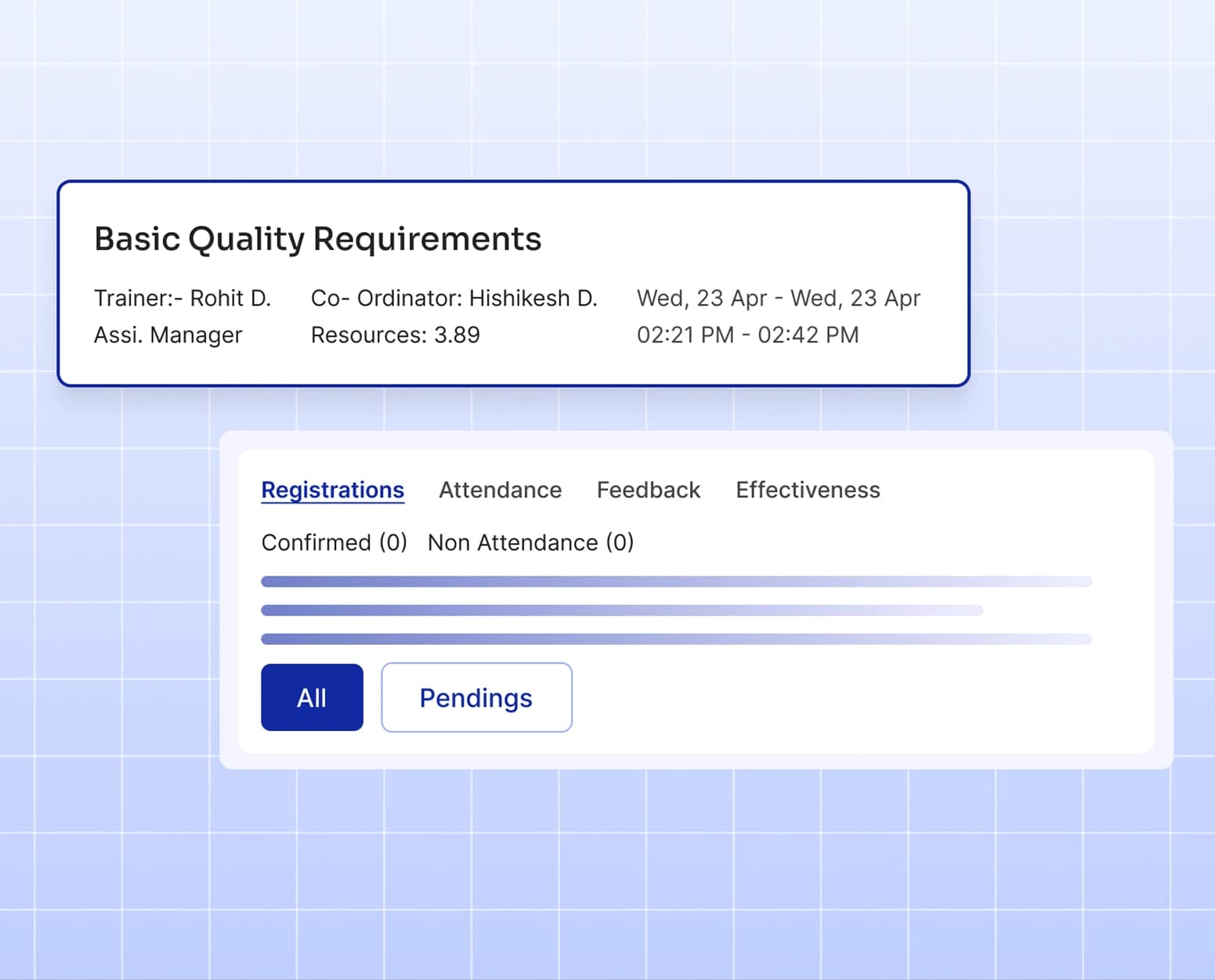Click the third loading progress bar
The image size is (1215, 980).
tap(676, 638)
